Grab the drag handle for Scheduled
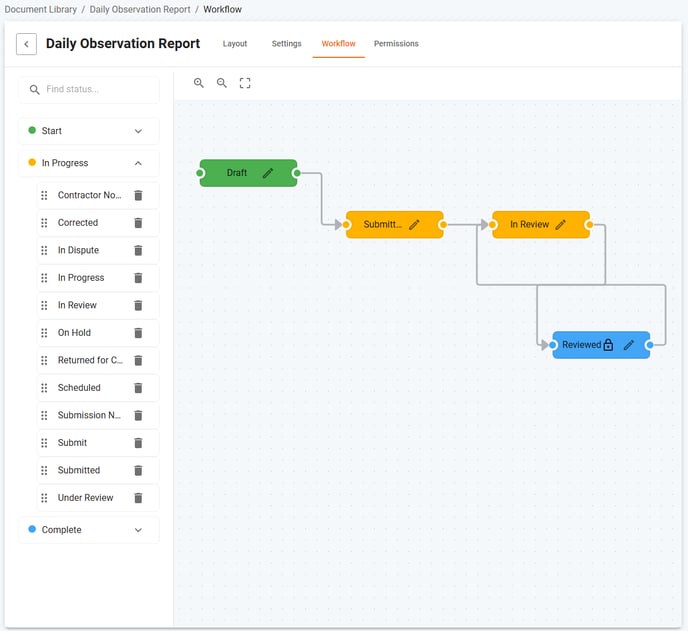This screenshot has width=688, height=631. click(x=44, y=388)
